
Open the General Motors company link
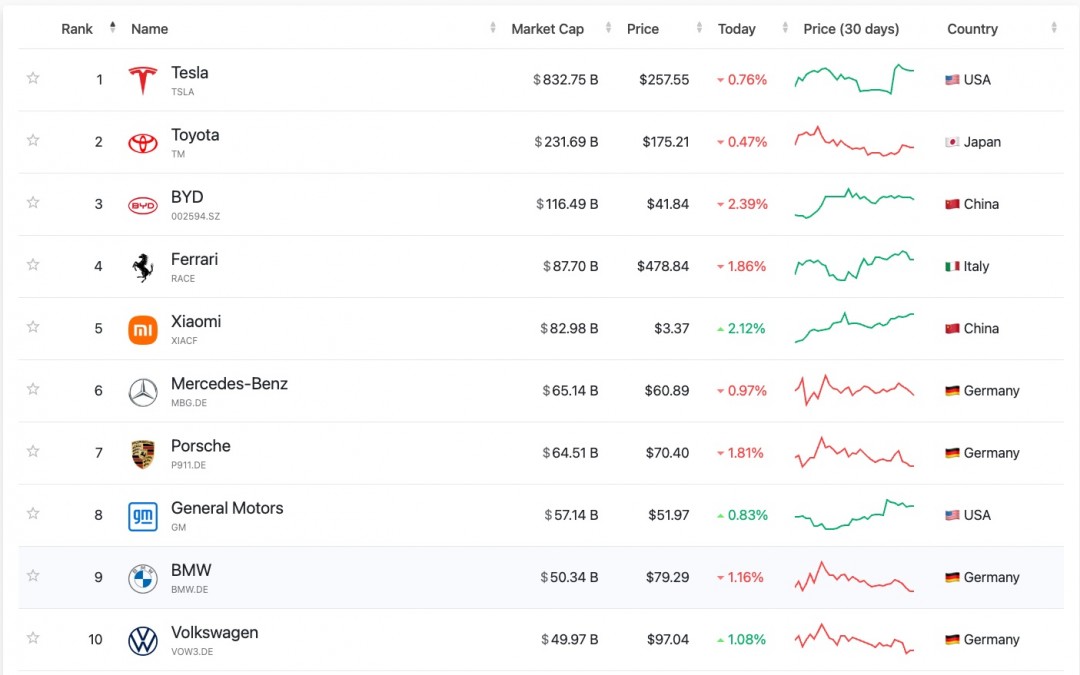pos(227,508)
